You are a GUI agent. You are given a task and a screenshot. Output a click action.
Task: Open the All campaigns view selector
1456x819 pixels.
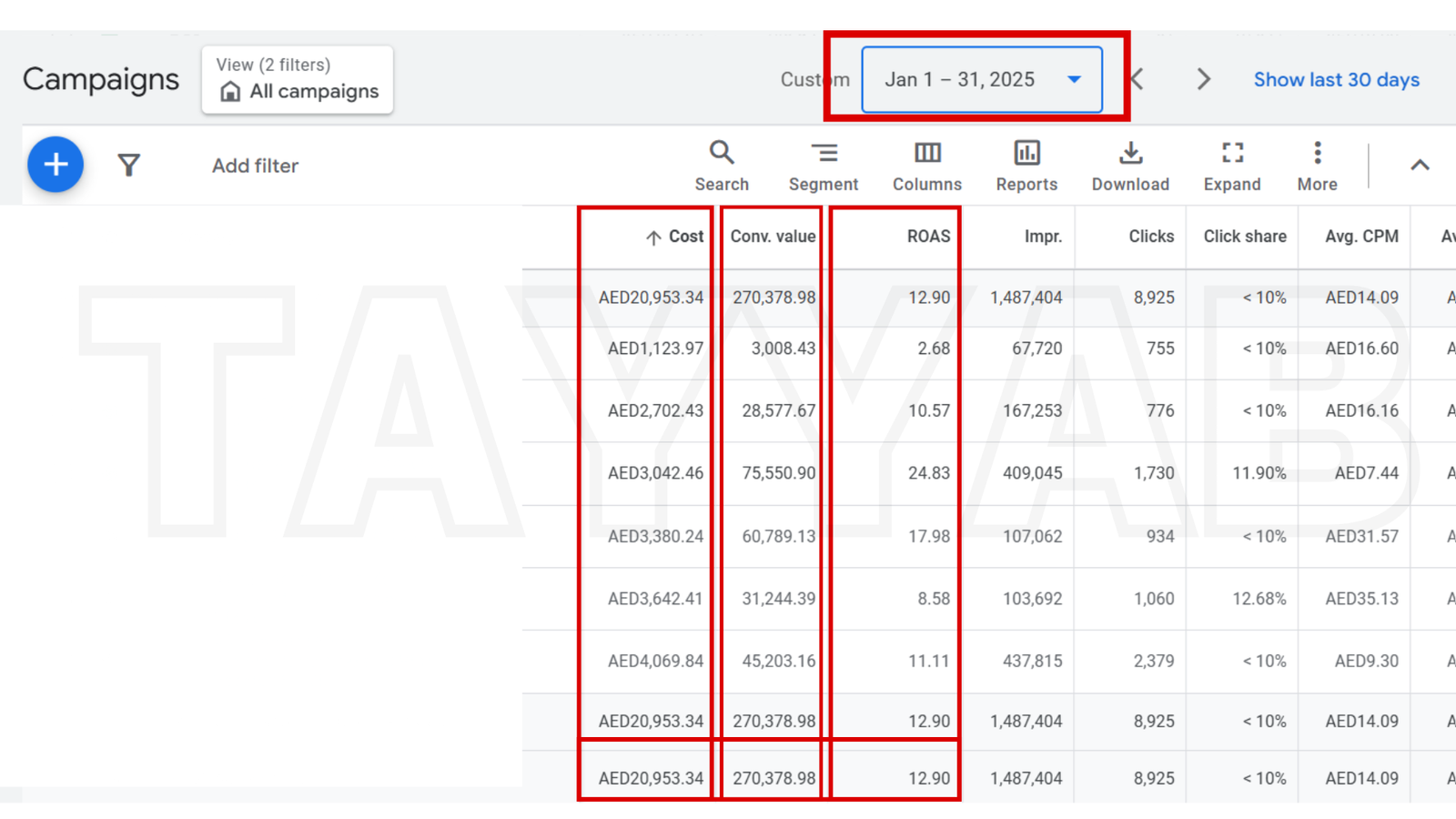pyautogui.click(x=298, y=80)
